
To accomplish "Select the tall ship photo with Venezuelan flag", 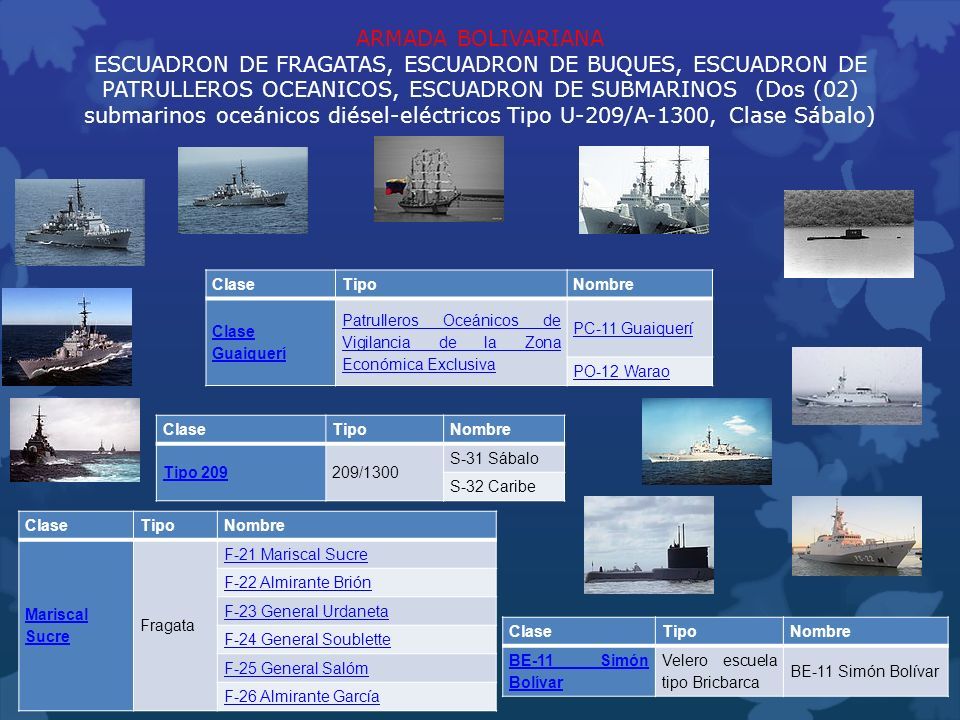I will [x=439, y=179].
